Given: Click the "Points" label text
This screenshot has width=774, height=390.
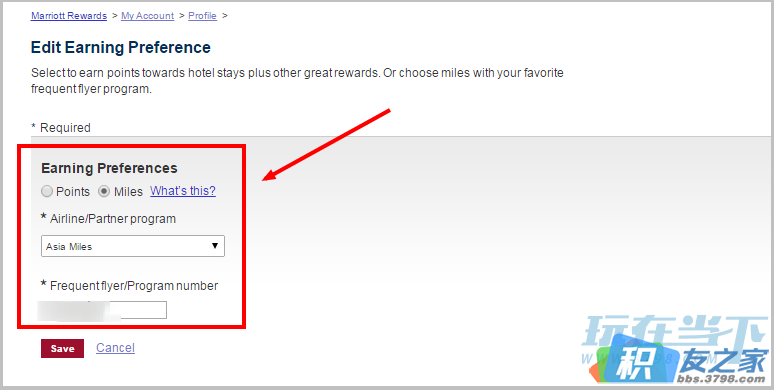Looking at the screenshot, I should pos(73,192).
